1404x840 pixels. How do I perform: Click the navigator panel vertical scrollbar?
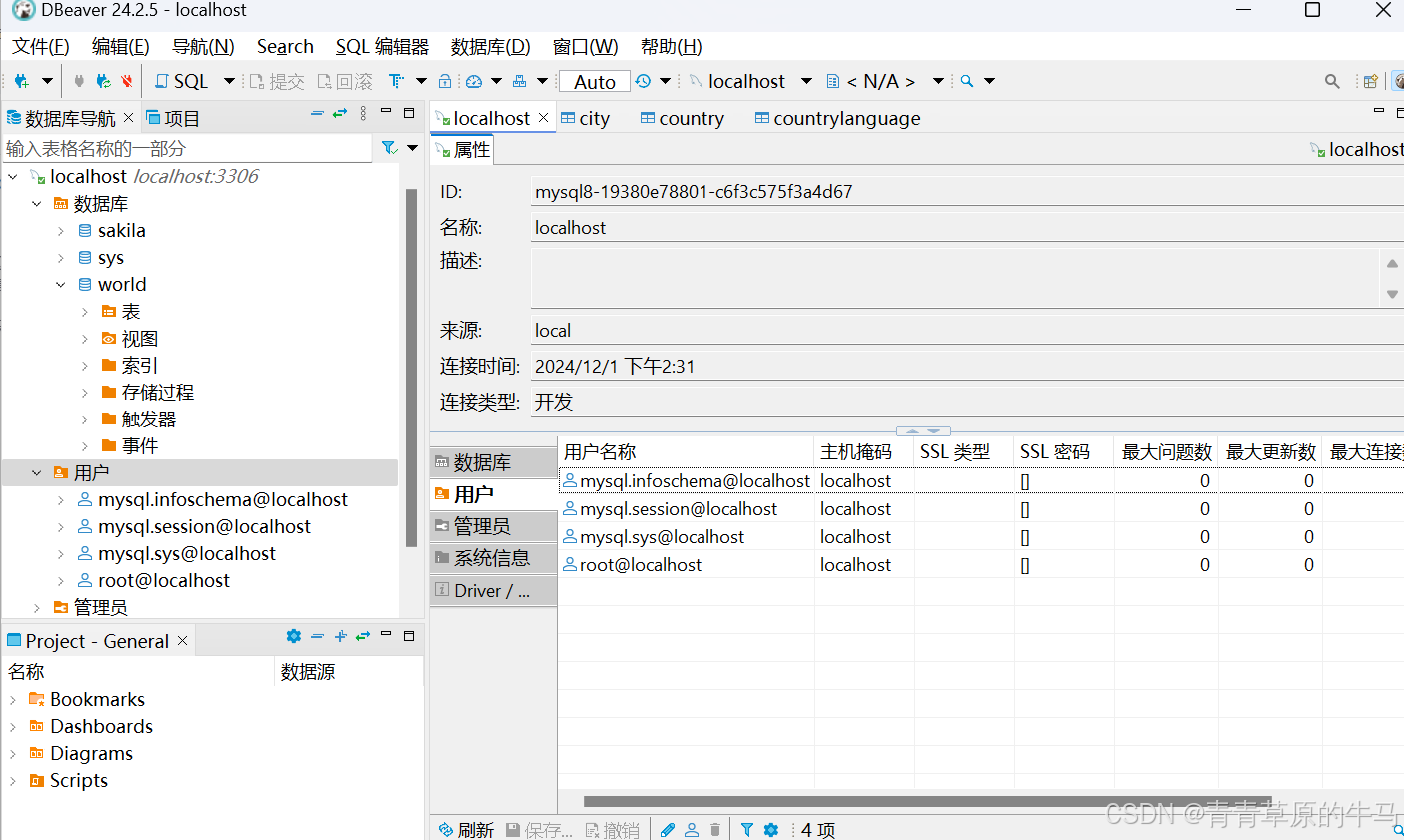411,368
